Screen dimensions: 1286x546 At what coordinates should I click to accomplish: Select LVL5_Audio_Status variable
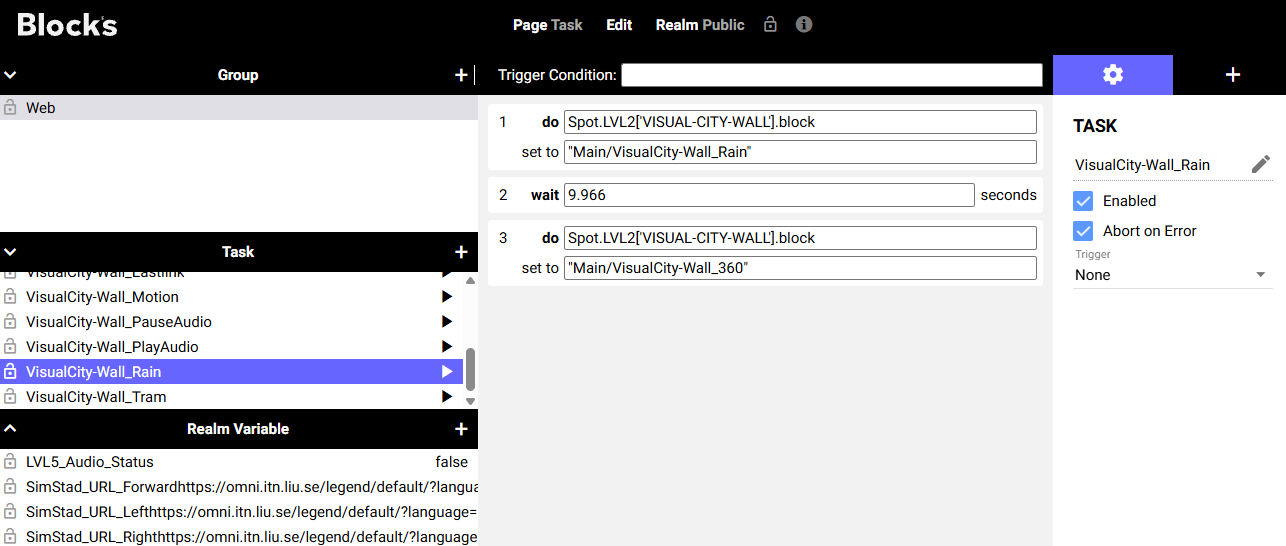[239, 462]
